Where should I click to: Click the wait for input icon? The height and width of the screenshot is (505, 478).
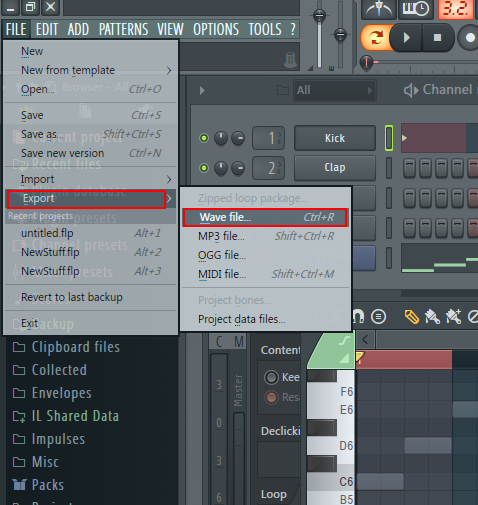pos(416,9)
